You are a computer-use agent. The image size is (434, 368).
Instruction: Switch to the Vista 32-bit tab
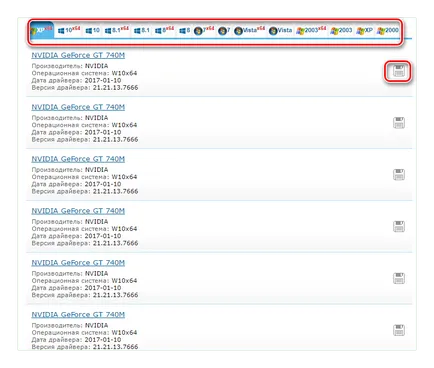point(280,31)
